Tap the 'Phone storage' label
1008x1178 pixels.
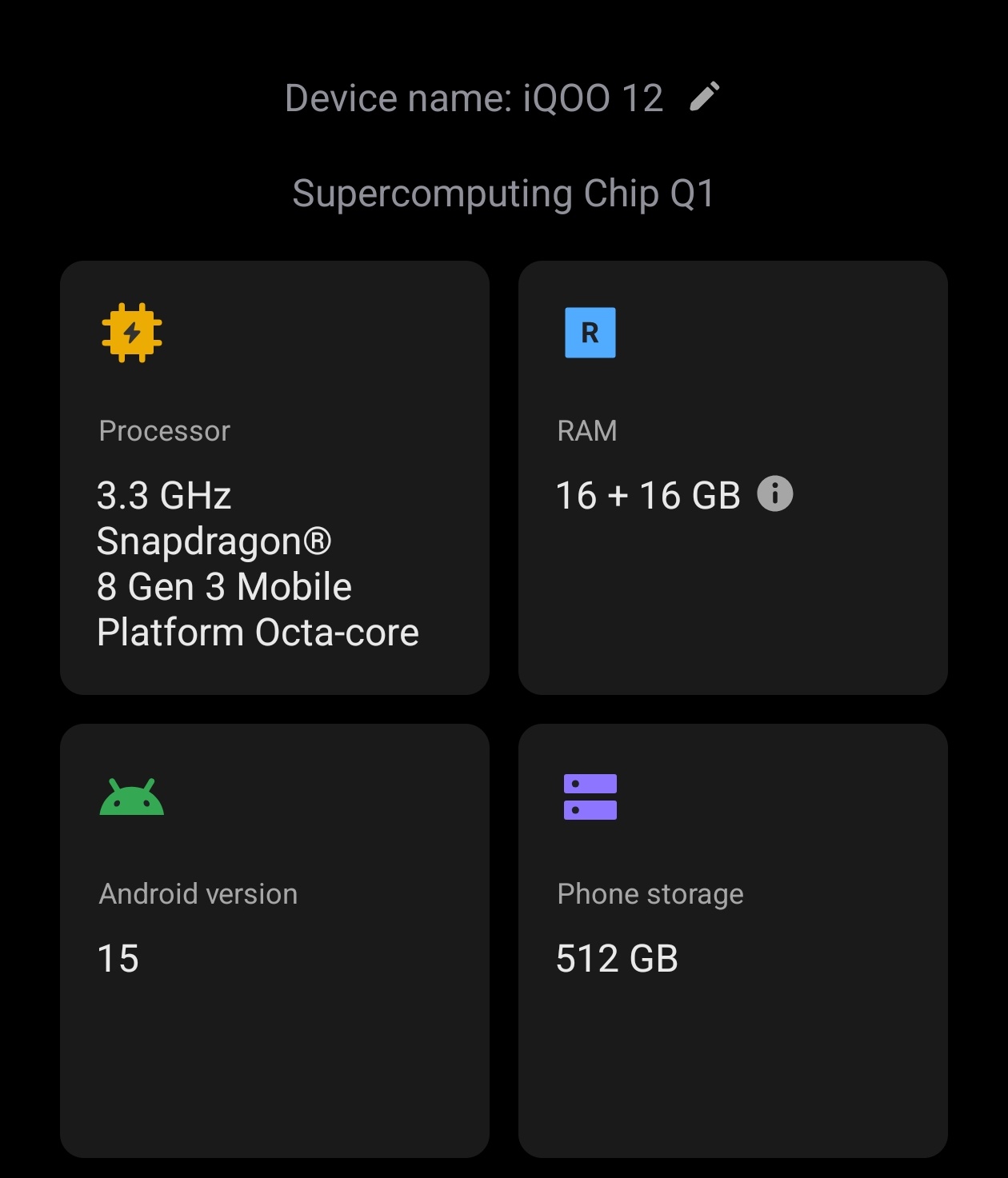[x=650, y=894]
